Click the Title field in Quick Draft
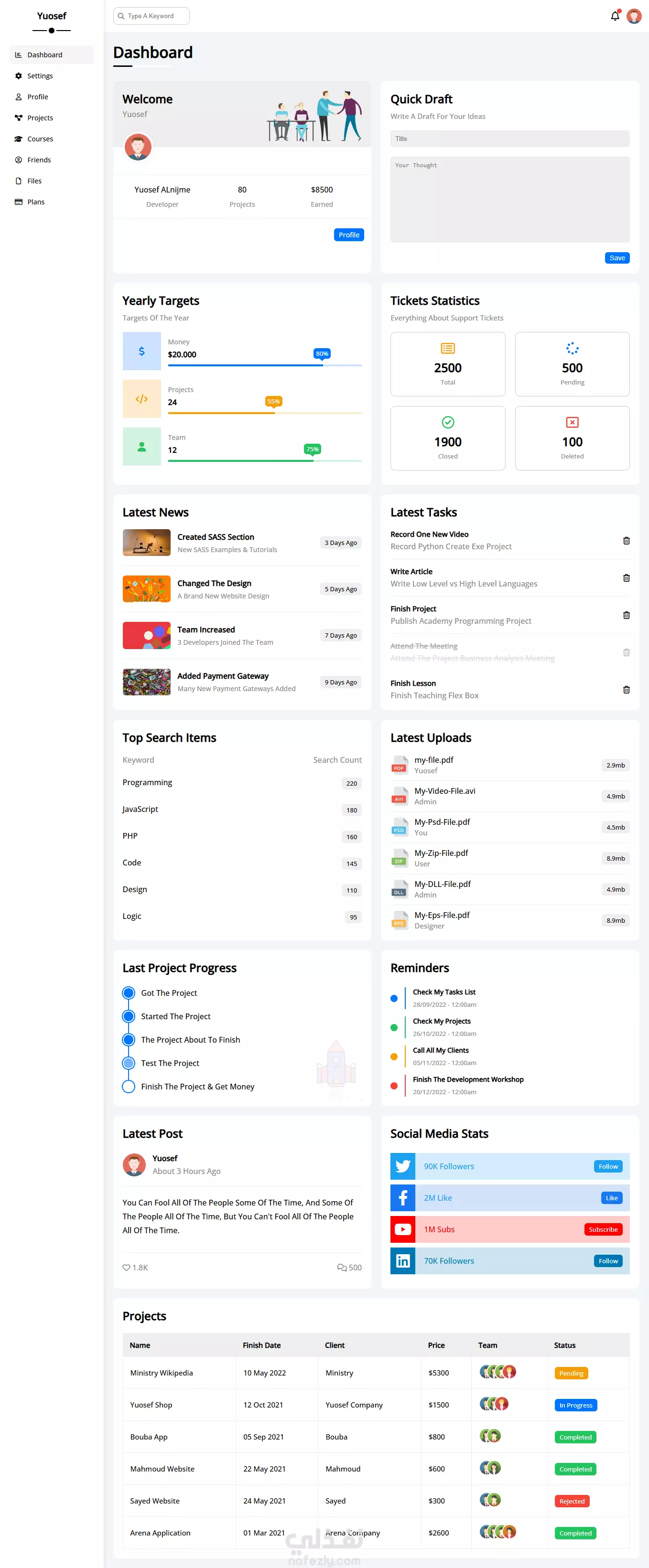 [509, 138]
